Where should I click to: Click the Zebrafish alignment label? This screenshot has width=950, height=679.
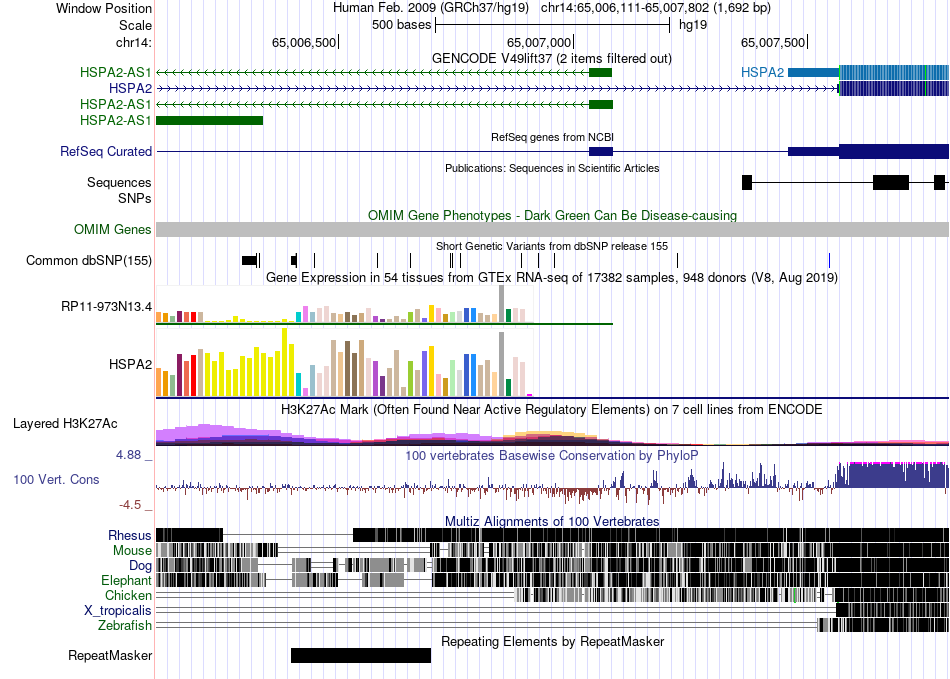[125, 626]
